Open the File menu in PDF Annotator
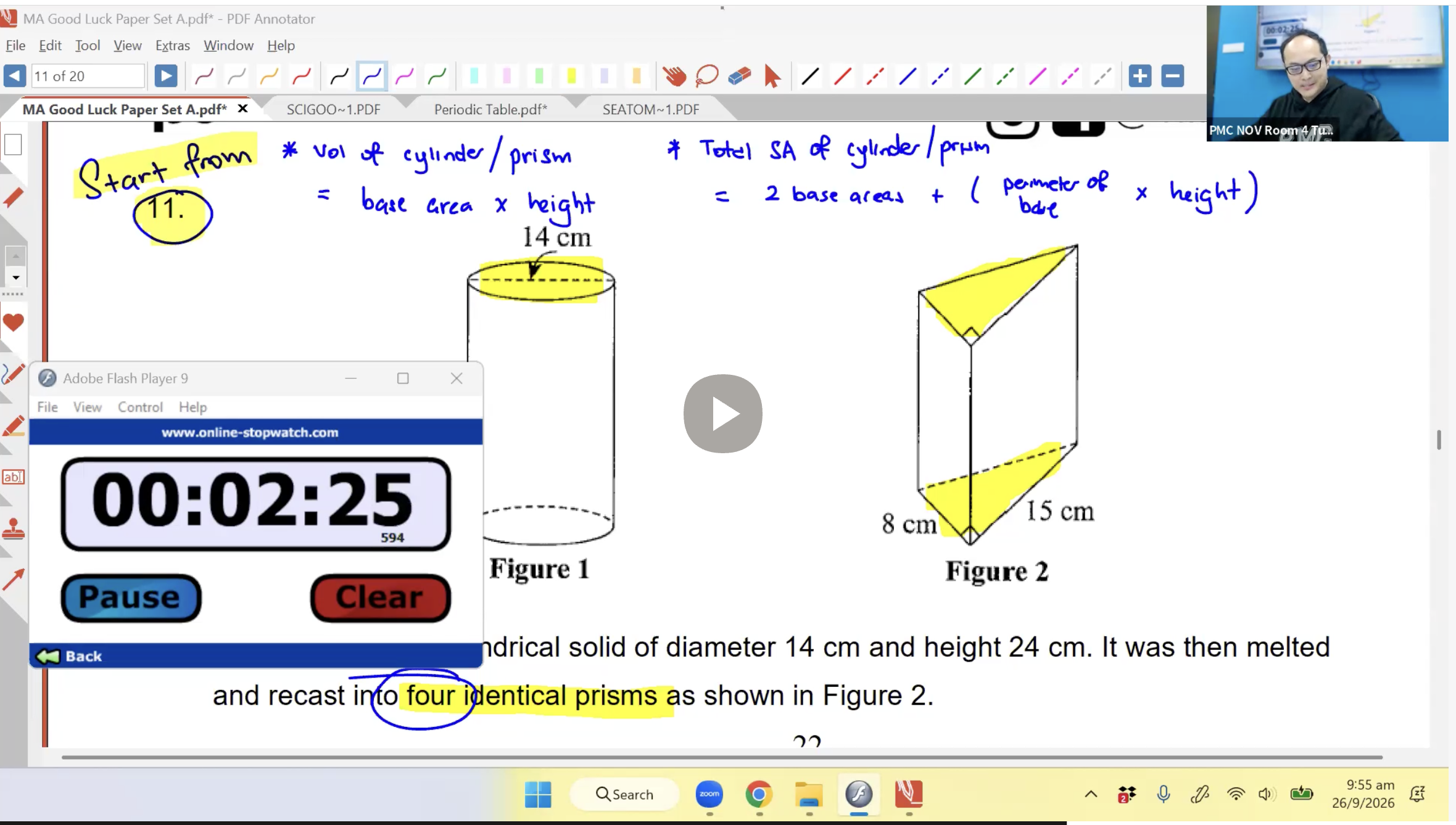Viewport: 1456px width, 825px height. (15, 45)
